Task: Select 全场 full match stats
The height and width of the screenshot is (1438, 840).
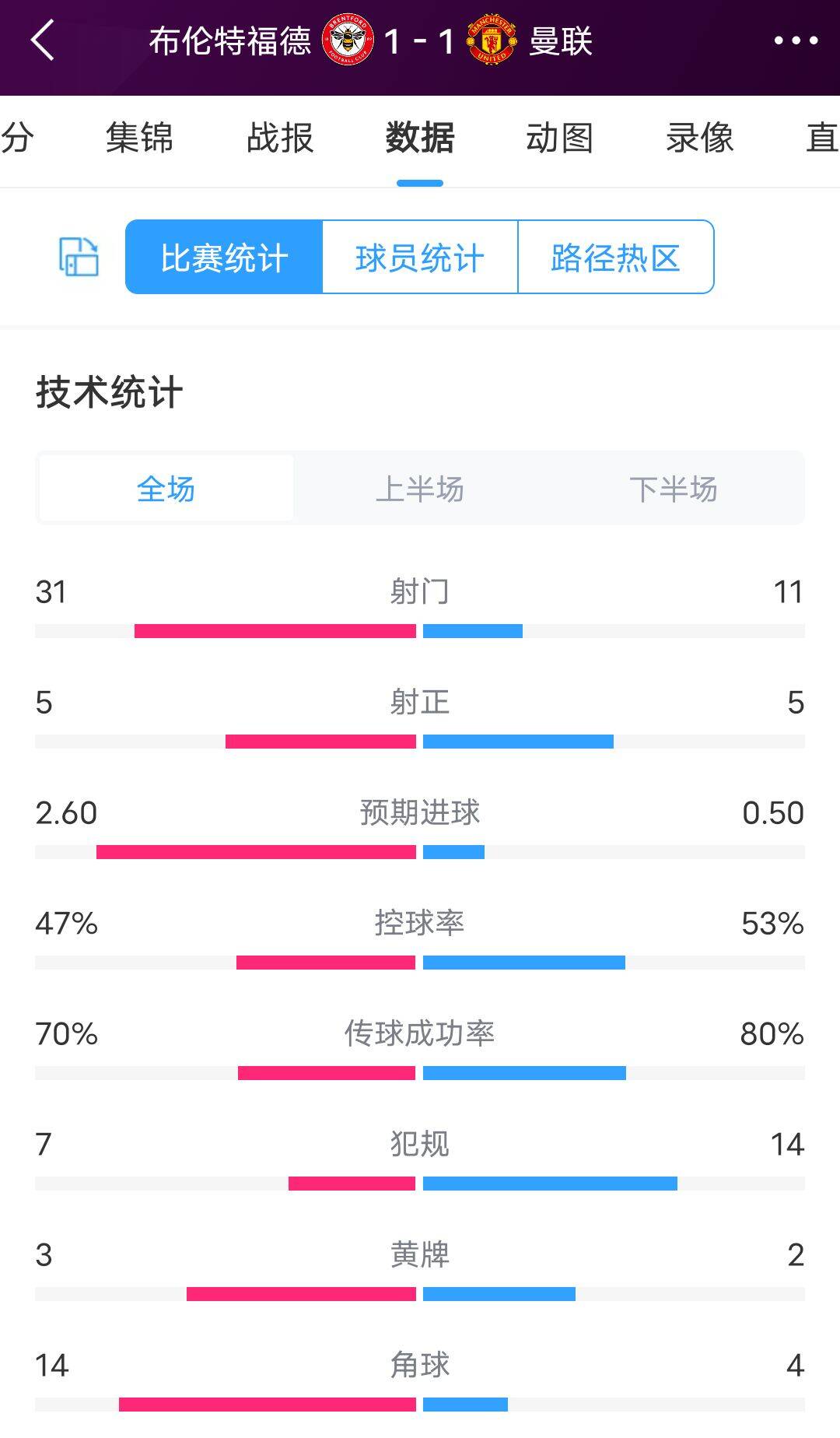Action: 166,489
